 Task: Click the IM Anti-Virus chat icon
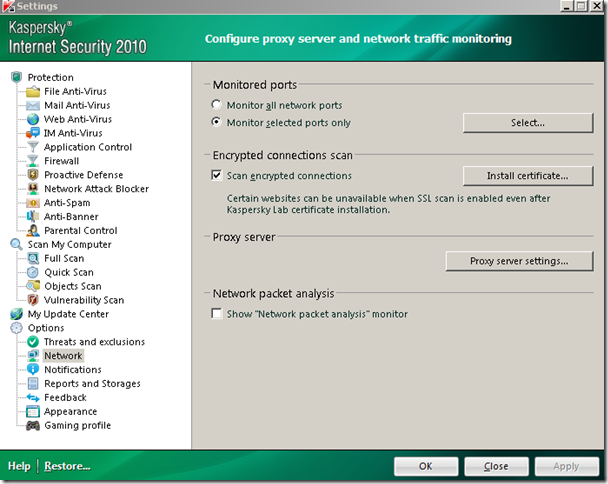pos(33,133)
